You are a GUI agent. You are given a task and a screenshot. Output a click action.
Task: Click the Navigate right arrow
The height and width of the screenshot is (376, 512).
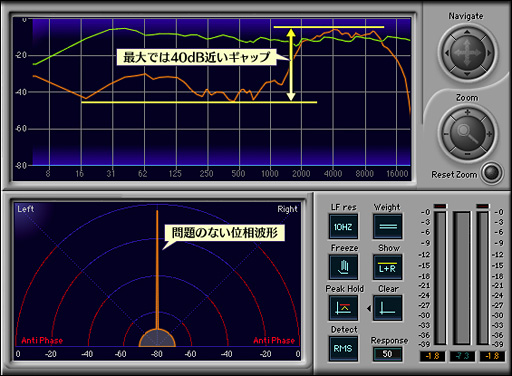click(489, 53)
